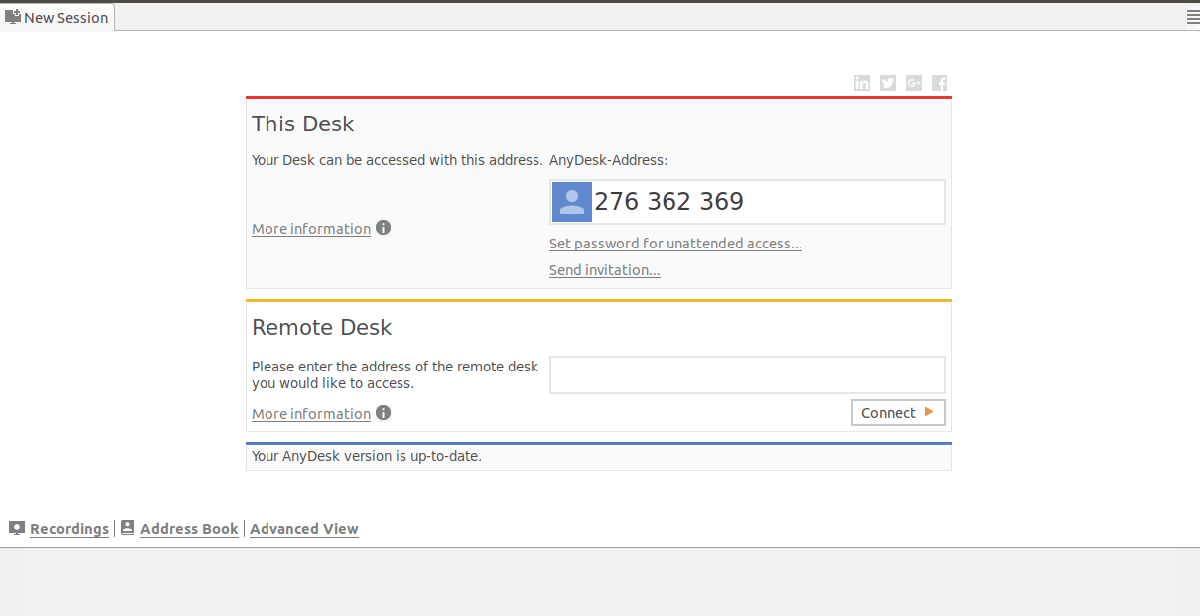Click the Recordings monitor icon
Image resolution: width=1200 pixels, height=616 pixels.
(17, 528)
